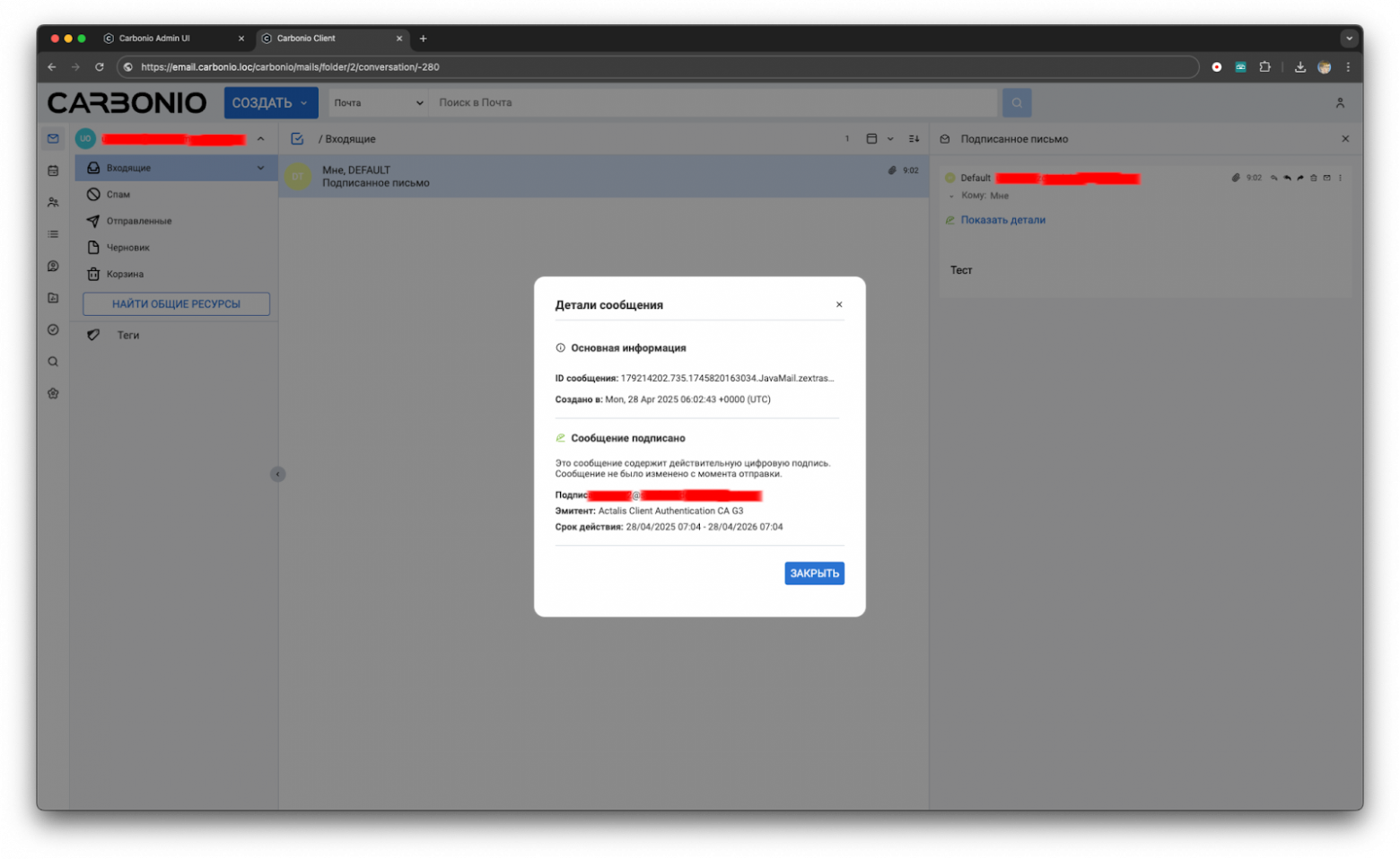Open the Settings module in the sidebar

[x=53, y=393]
